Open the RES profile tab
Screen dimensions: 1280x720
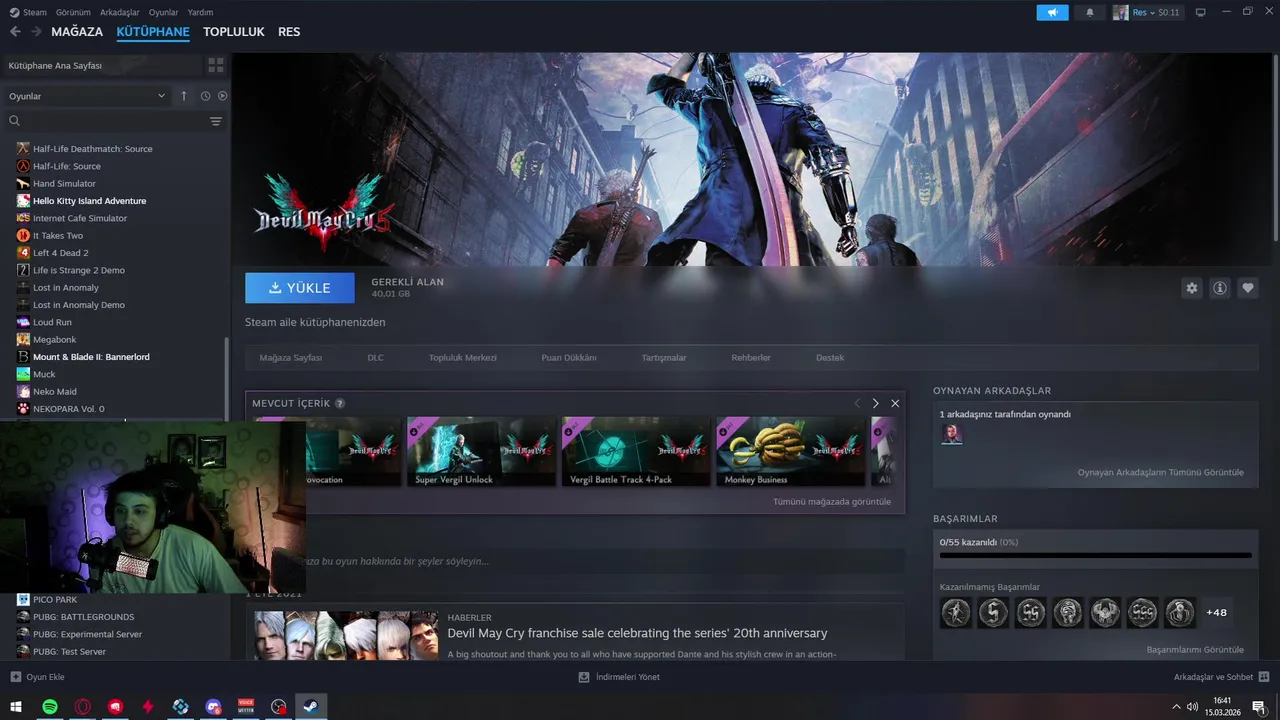click(289, 32)
